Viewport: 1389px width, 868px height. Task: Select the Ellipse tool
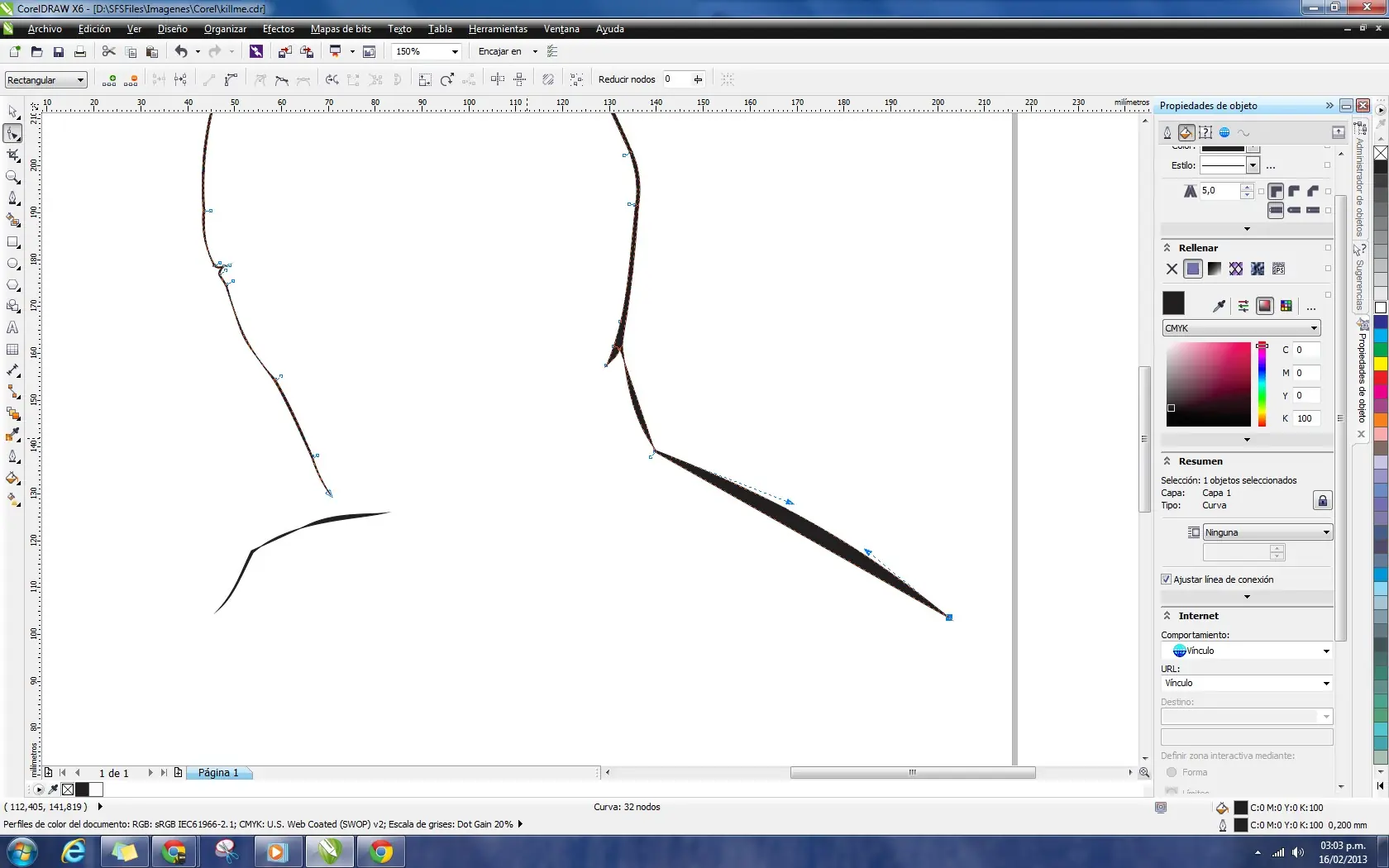point(12,264)
